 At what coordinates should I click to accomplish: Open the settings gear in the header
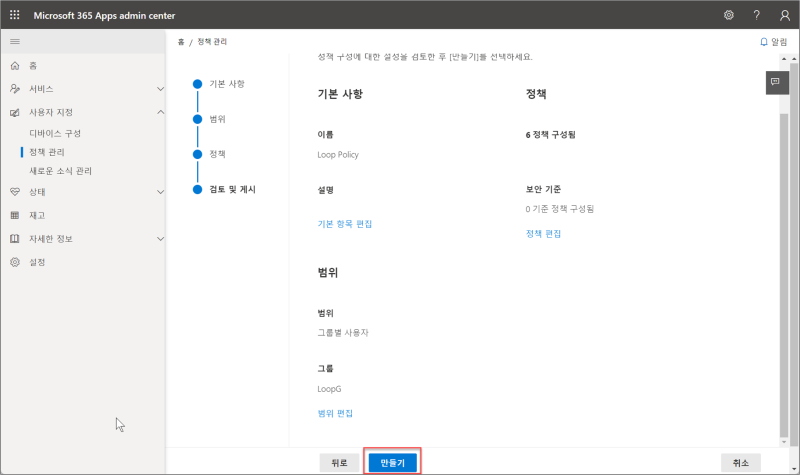729,15
